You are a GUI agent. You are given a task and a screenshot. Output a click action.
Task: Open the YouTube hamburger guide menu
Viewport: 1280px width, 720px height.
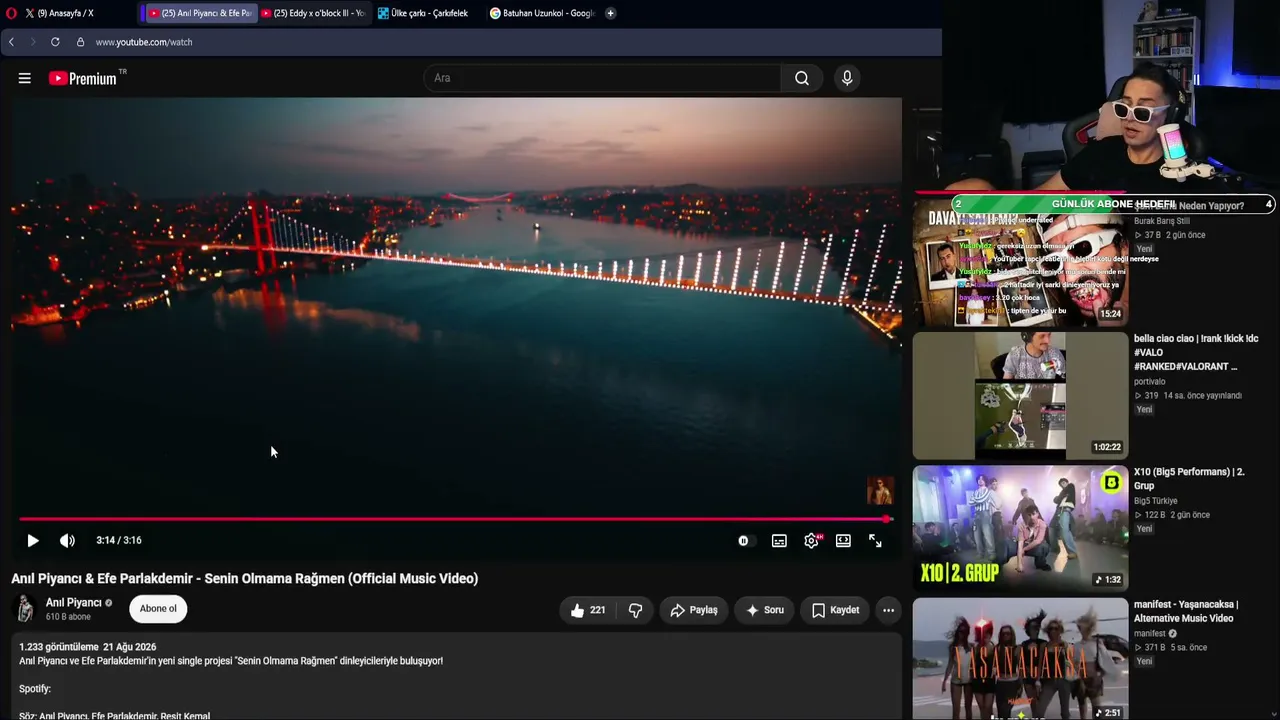tap(25, 78)
